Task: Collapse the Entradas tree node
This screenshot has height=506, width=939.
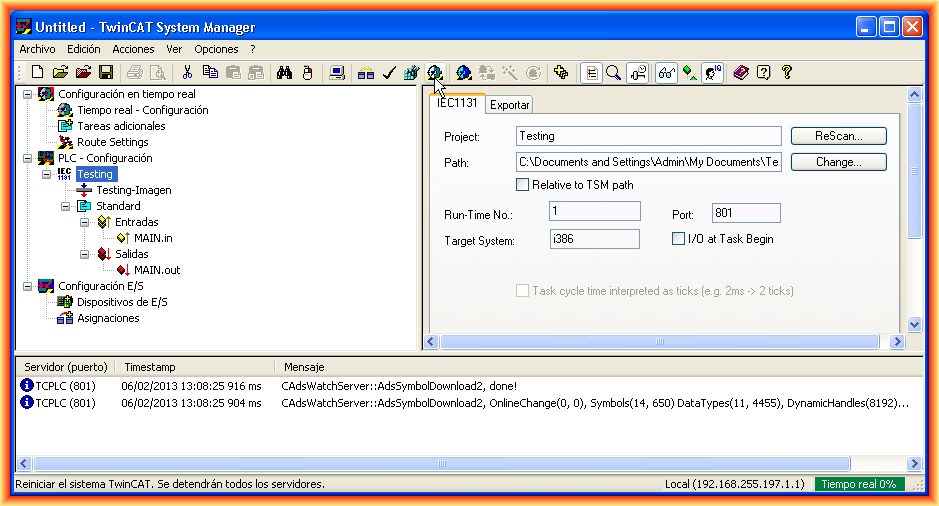Action: point(85,222)
